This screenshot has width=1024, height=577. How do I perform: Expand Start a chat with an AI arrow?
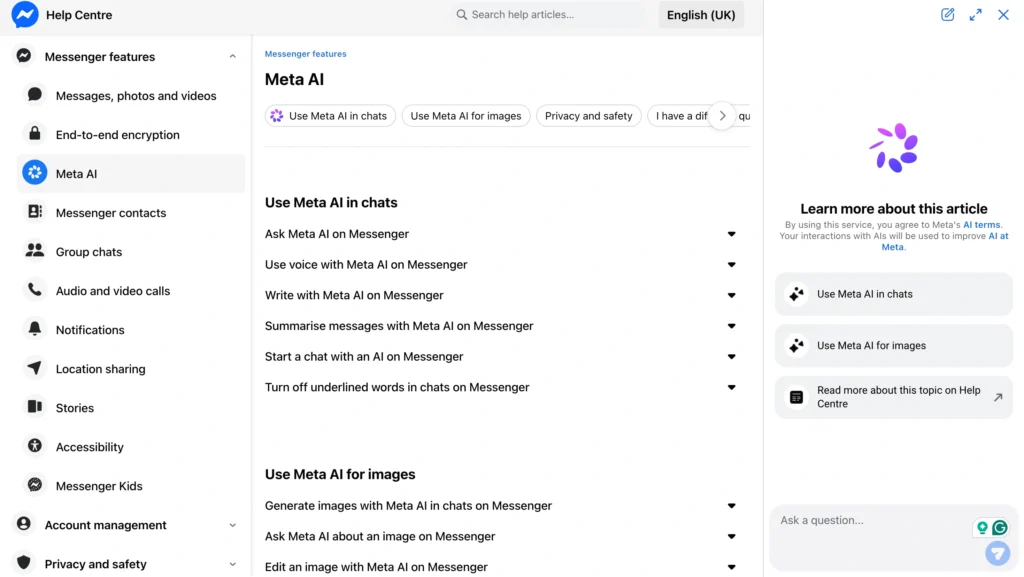(731, 356)
